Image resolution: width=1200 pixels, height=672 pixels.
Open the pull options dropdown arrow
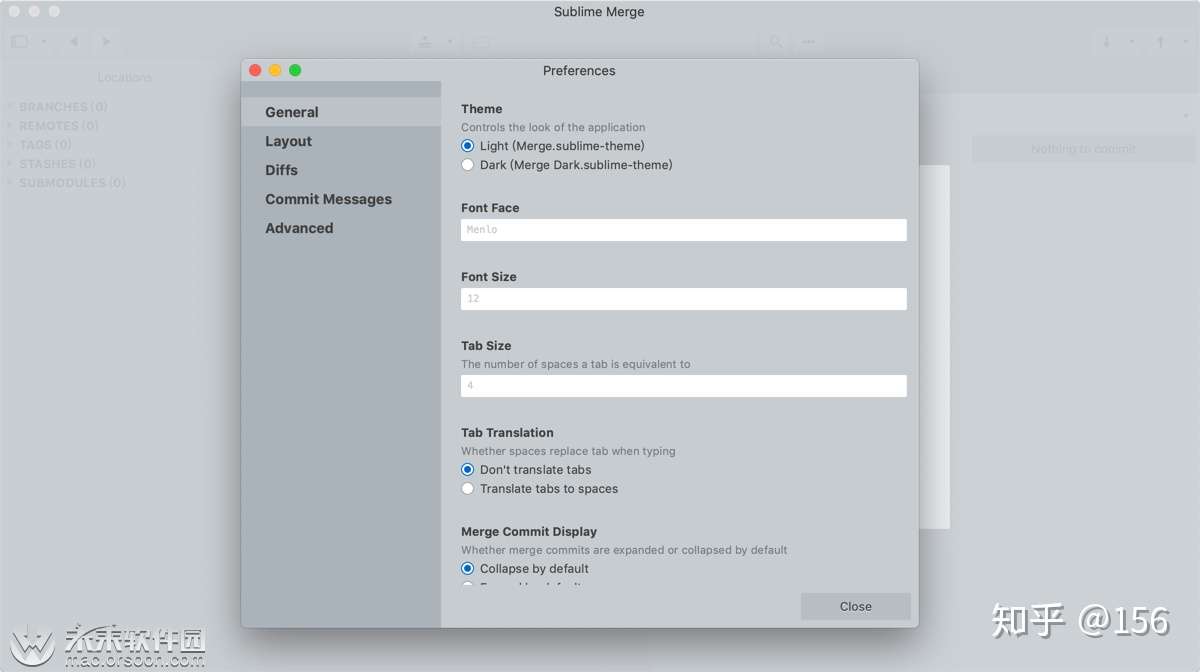[x=1132, y=42]
